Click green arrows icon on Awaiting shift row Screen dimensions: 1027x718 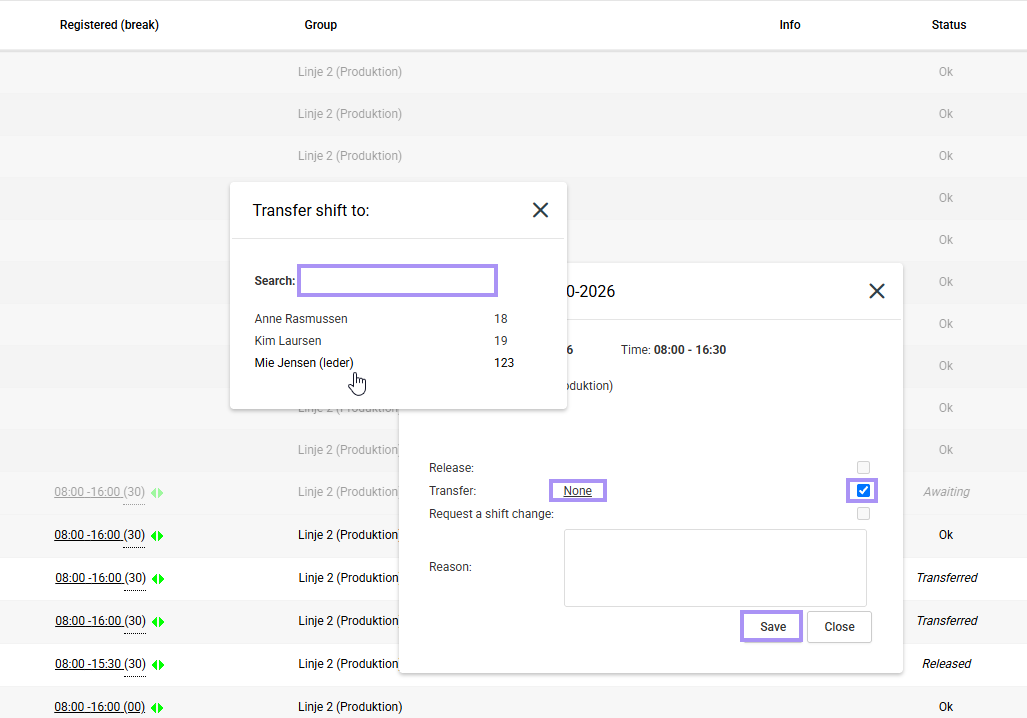coord(157,493)
